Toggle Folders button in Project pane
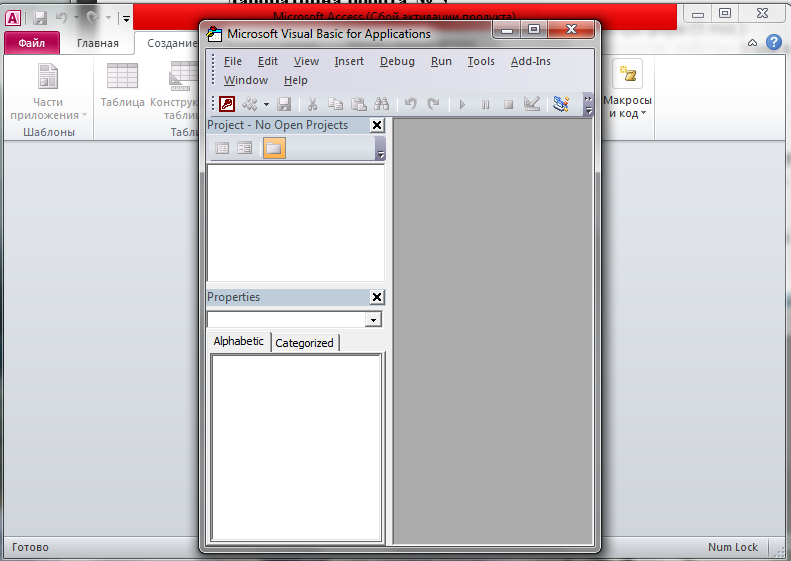Image resolution: width=791 pixels, height=561 pixels. 274,148
